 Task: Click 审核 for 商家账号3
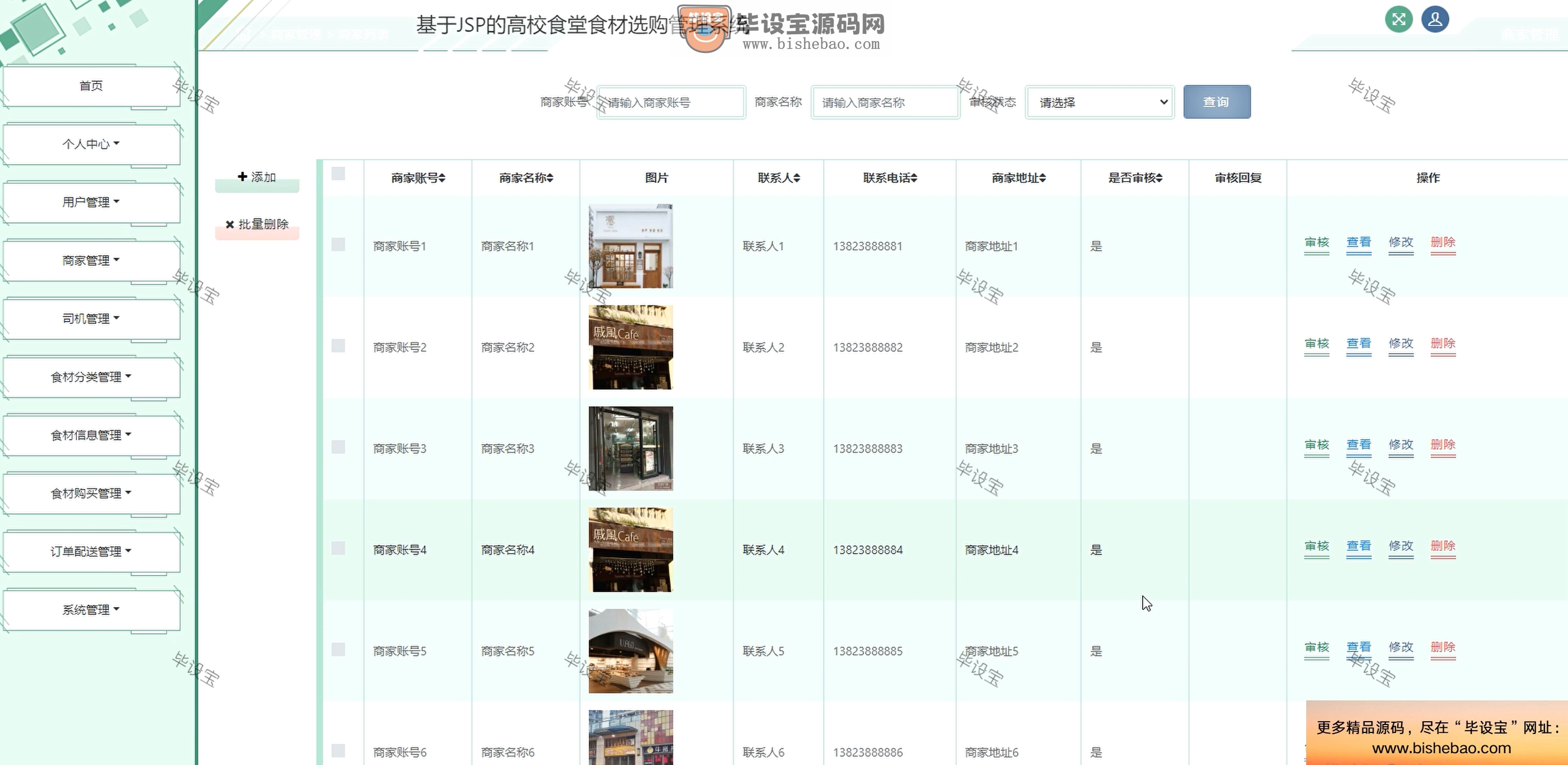[x=1317, y=445]
